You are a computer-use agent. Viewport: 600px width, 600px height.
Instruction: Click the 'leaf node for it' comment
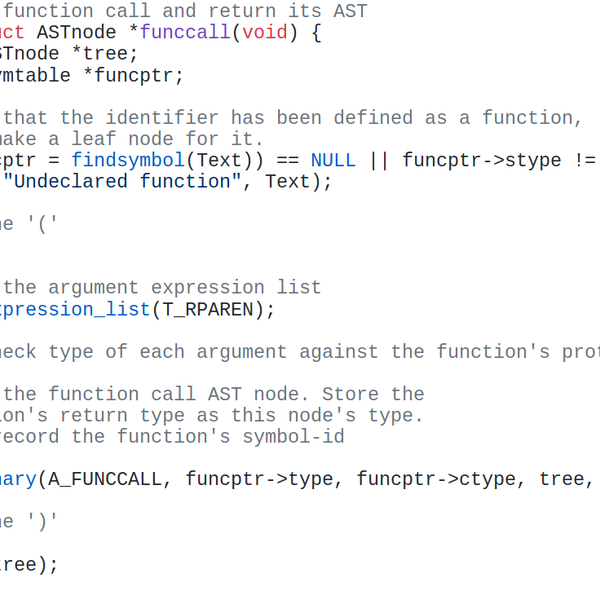(168, 139)
